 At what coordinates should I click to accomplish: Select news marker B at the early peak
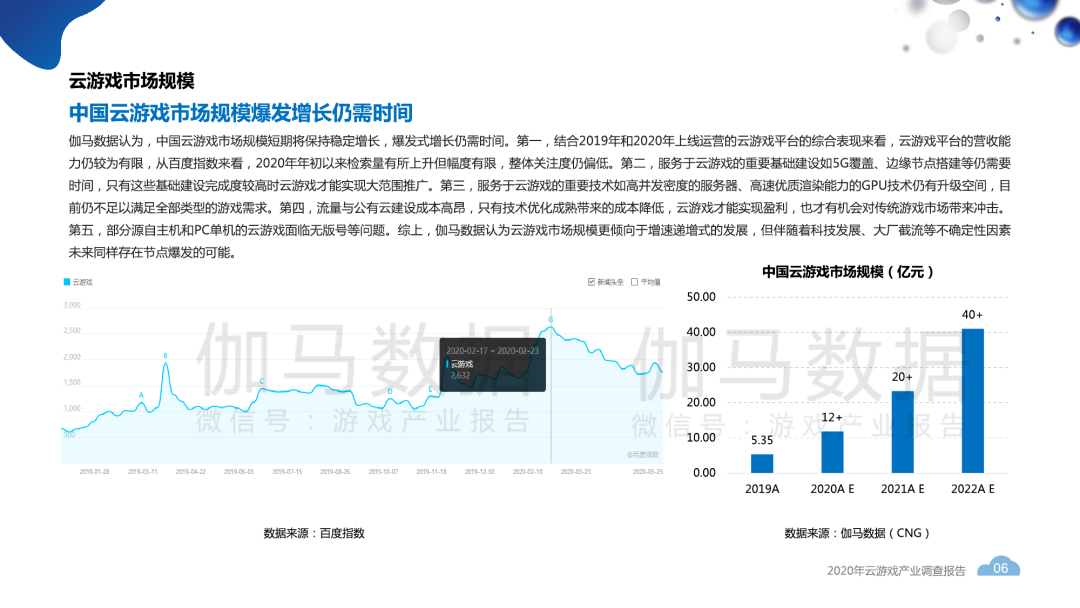[x=165, y=355]
